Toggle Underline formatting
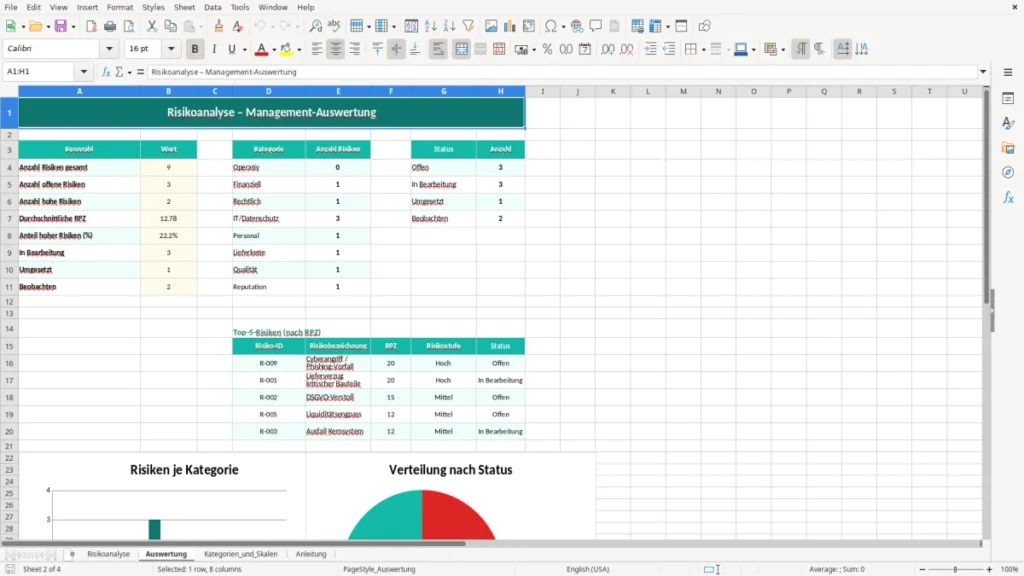Viewport: 1024px width, 576px height. click(231, 49)
